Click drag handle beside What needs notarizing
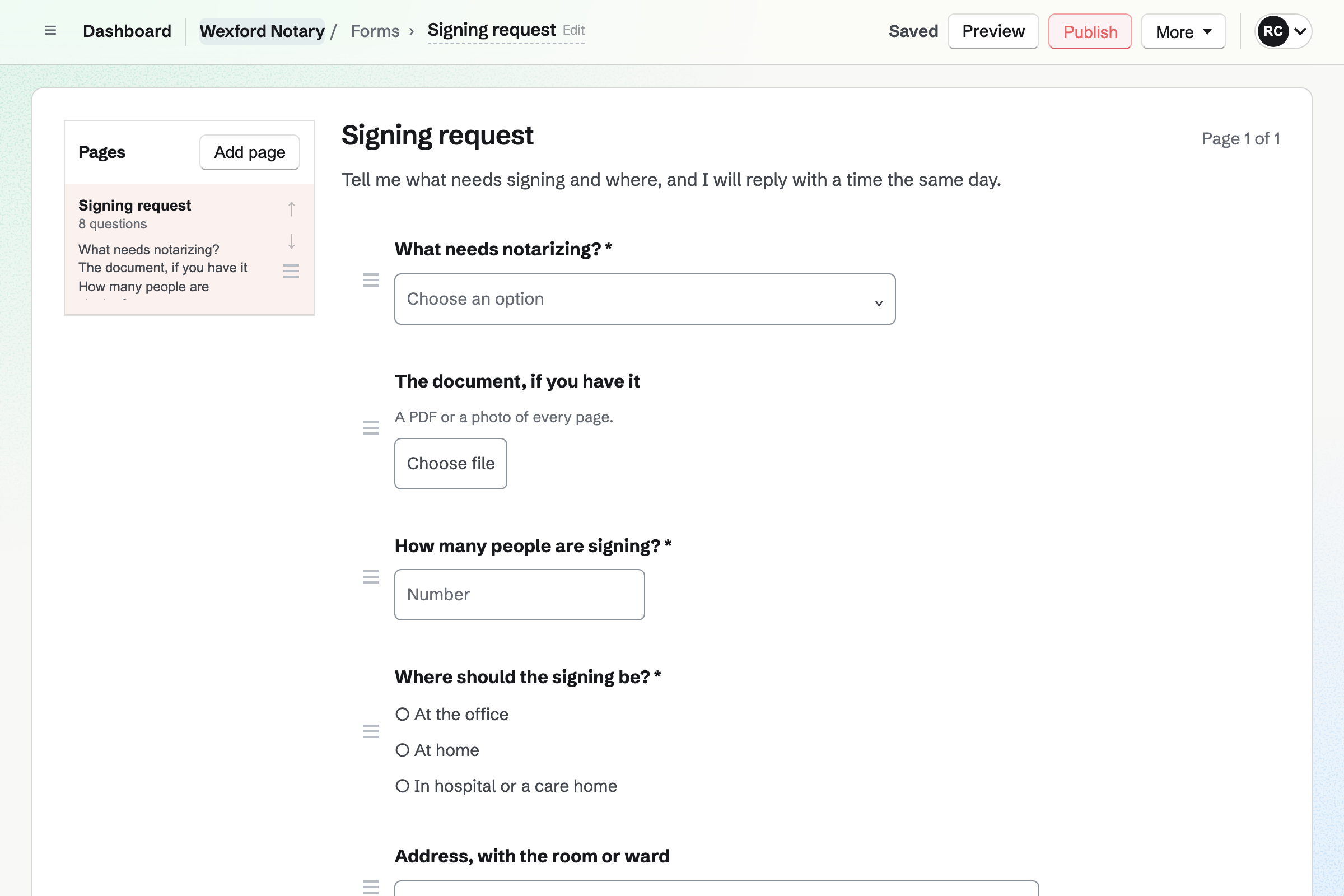The height and width of the screenshot is (896, 1344). 371,280
